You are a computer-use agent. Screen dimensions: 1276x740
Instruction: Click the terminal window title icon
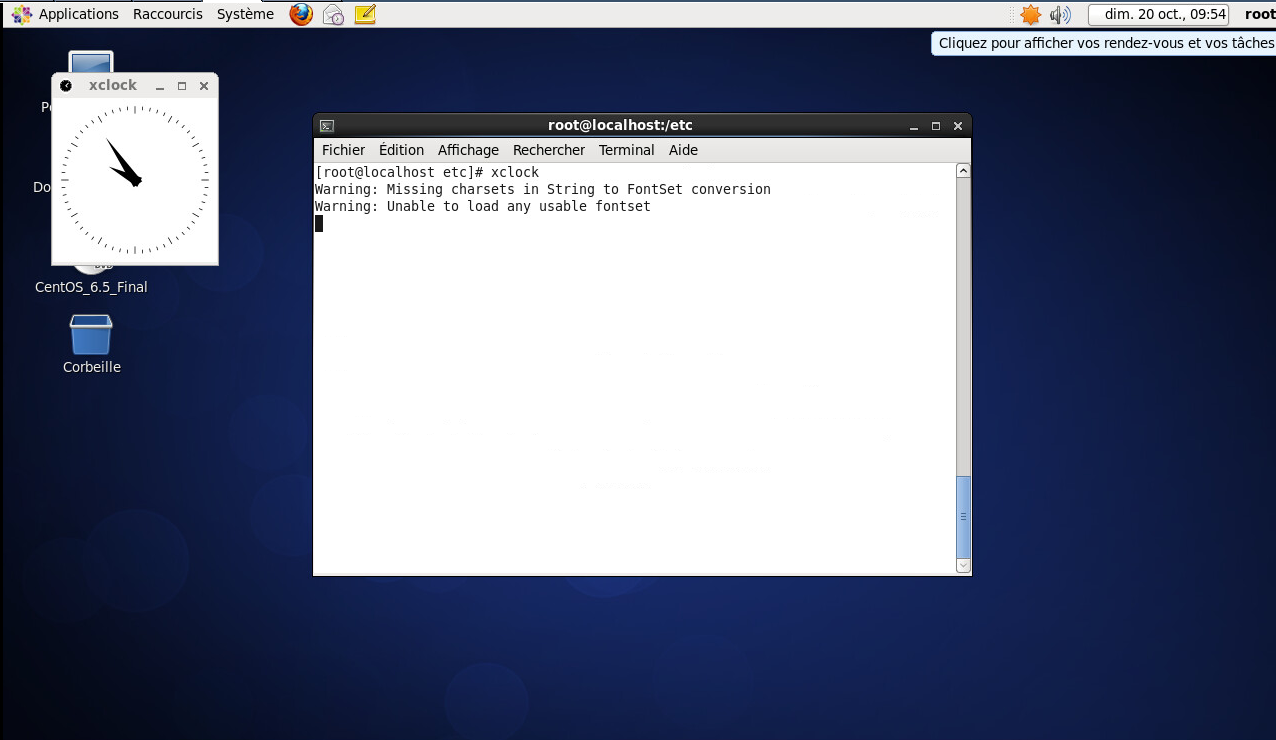(327, 126)
